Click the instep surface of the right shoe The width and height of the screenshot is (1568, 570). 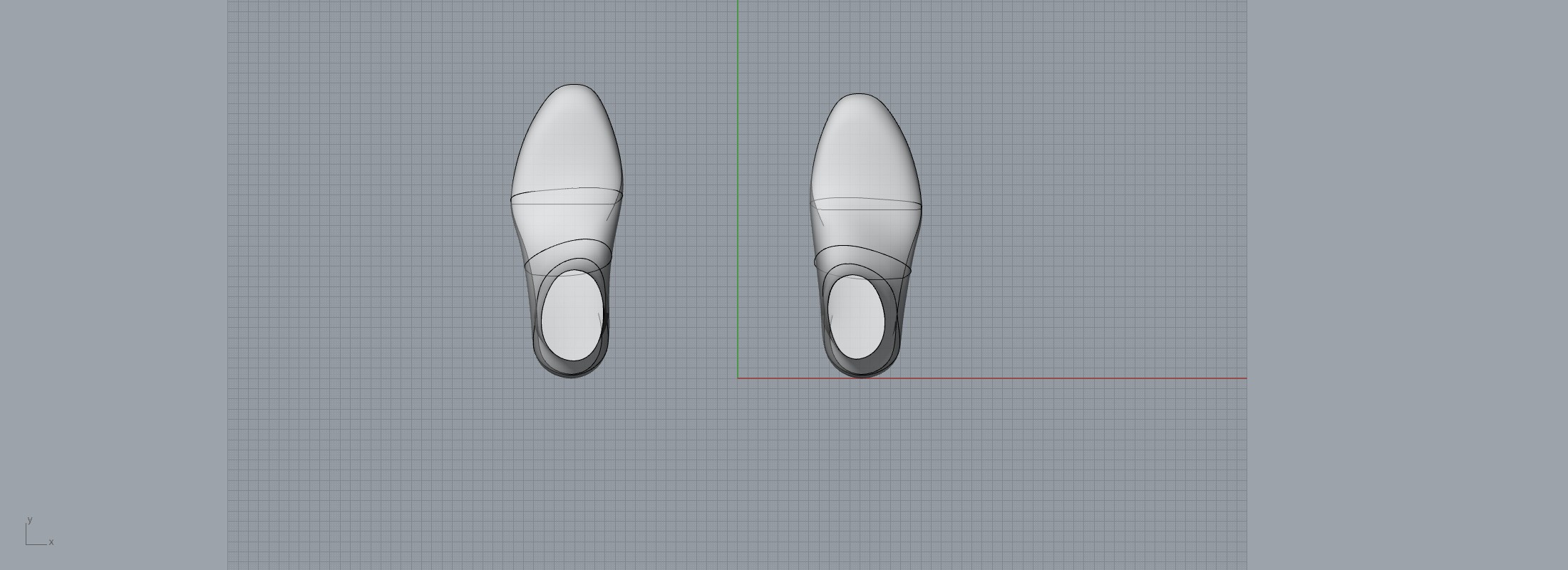click(862, 228)
